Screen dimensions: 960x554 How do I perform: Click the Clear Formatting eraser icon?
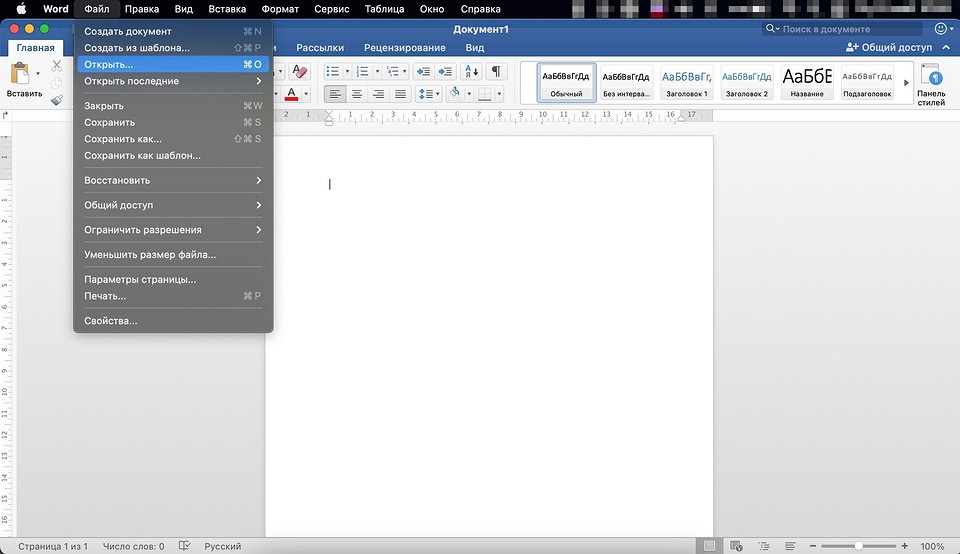(x=301, y=72)
